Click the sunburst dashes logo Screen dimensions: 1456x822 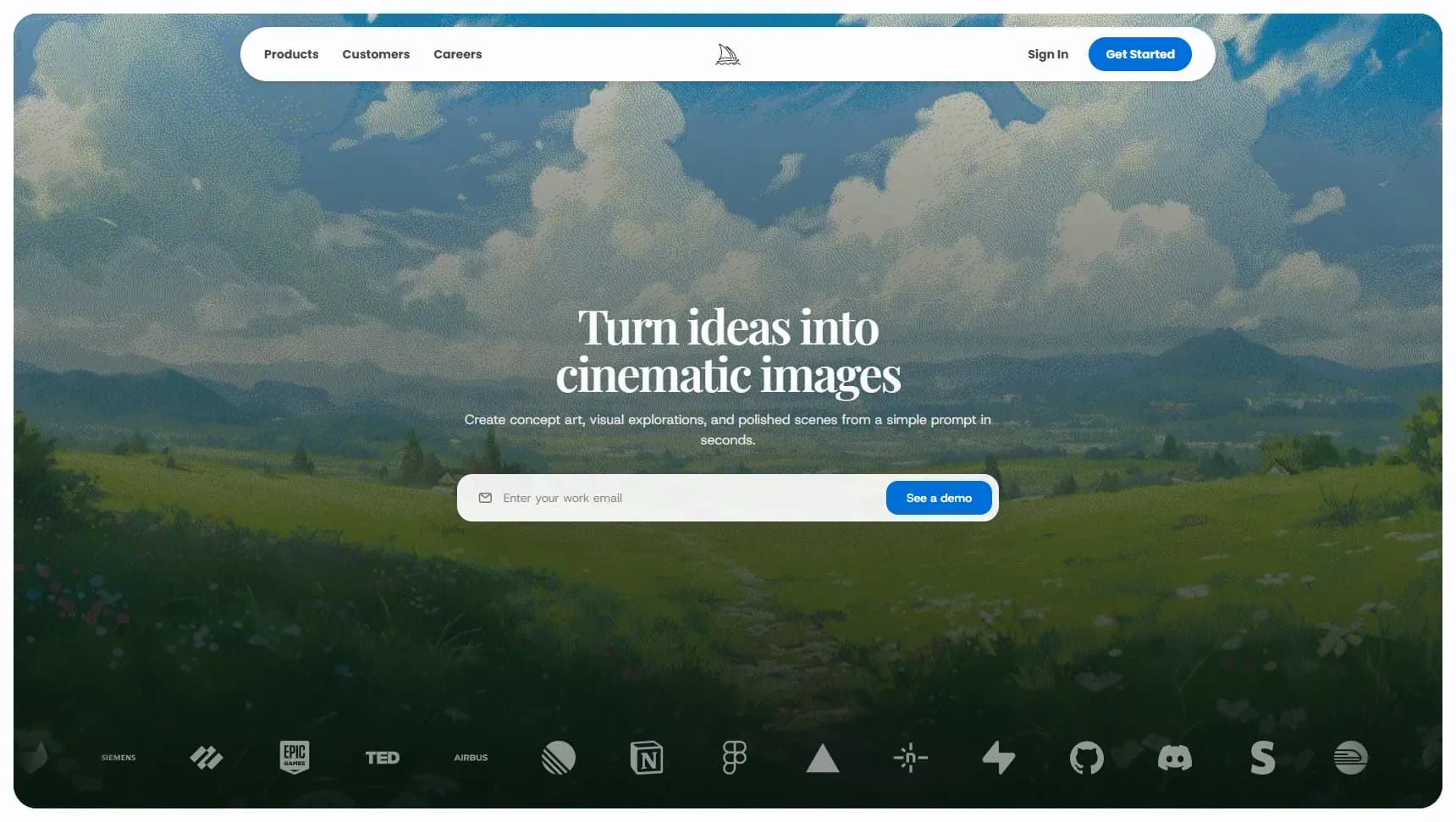pos(911,758)
